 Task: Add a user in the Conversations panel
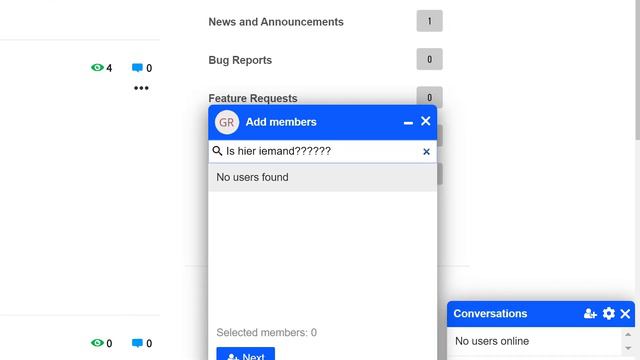pyautogui.click(x=590, y=313)
